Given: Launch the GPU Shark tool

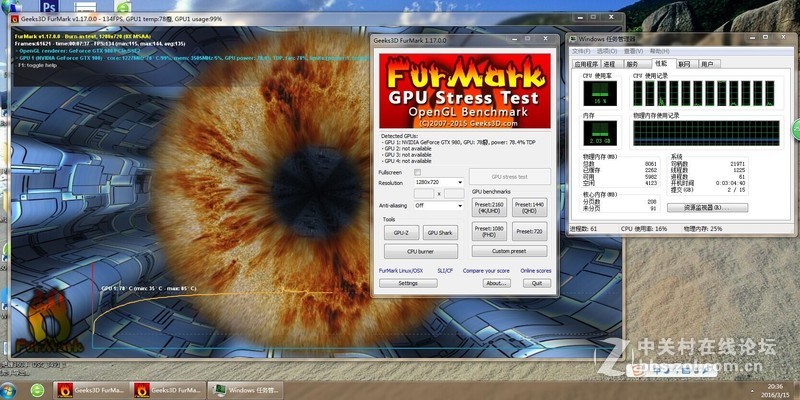Looking at the screenshot, I should point(440,233).
